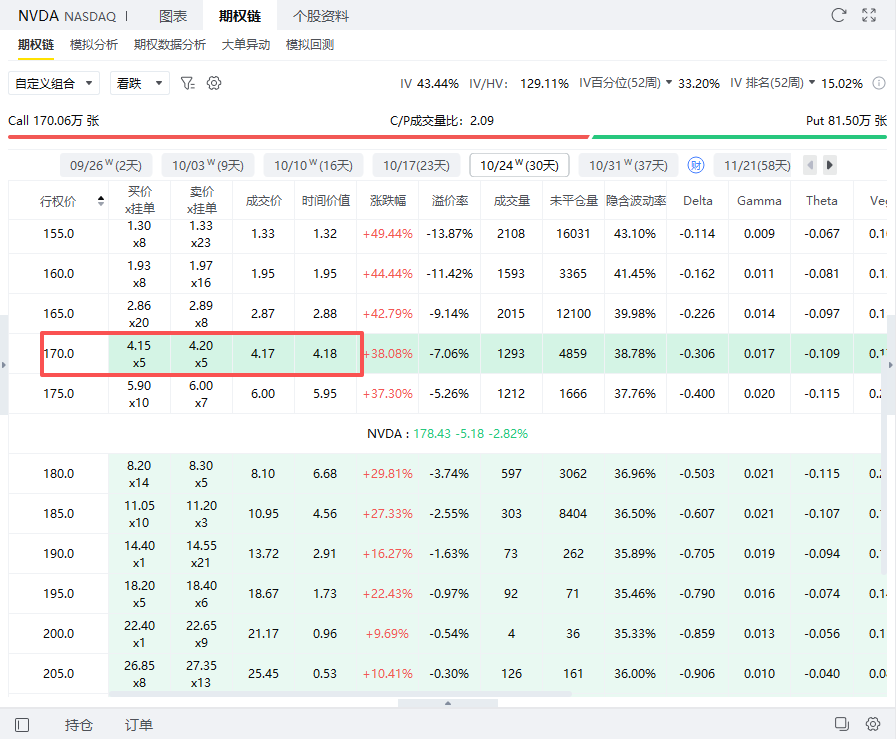The image size is (896, 739).
Task: Open the 自定义组合 strategy dropdown
Action: click(54, 83)
